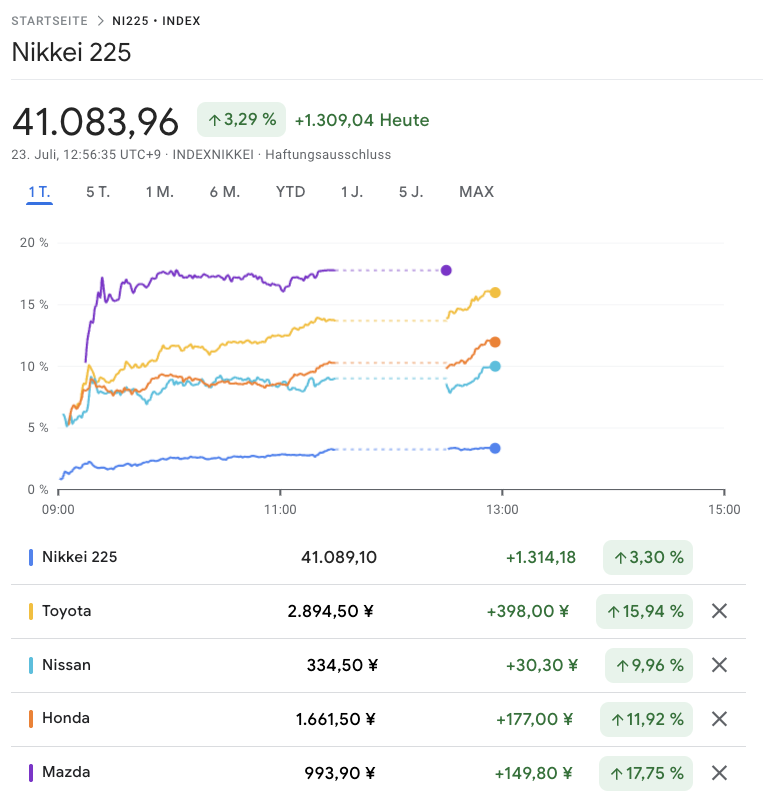763x800 pixels.
Task: Click the orange Honda chart endpoint dot
Action: pyautogui.click(x=495, y=342)
